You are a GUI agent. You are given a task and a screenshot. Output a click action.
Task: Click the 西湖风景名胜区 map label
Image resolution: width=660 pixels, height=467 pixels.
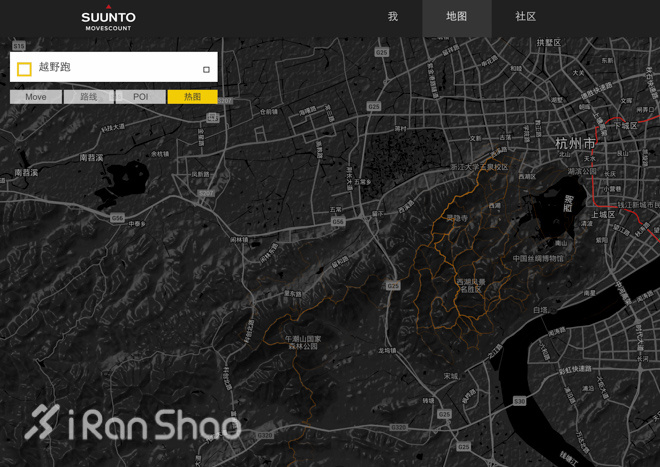tap(471, 286)
